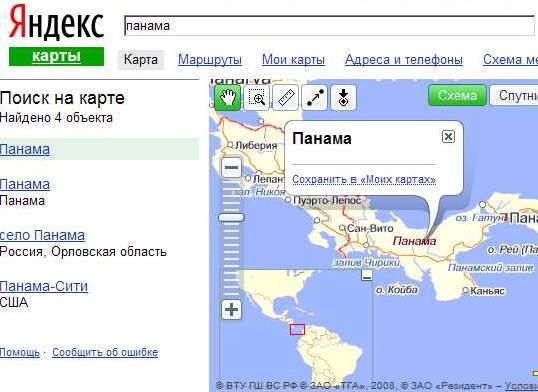538x392 pixels.
Task: Open the Панама-Сити result
Action: (44, 286)
